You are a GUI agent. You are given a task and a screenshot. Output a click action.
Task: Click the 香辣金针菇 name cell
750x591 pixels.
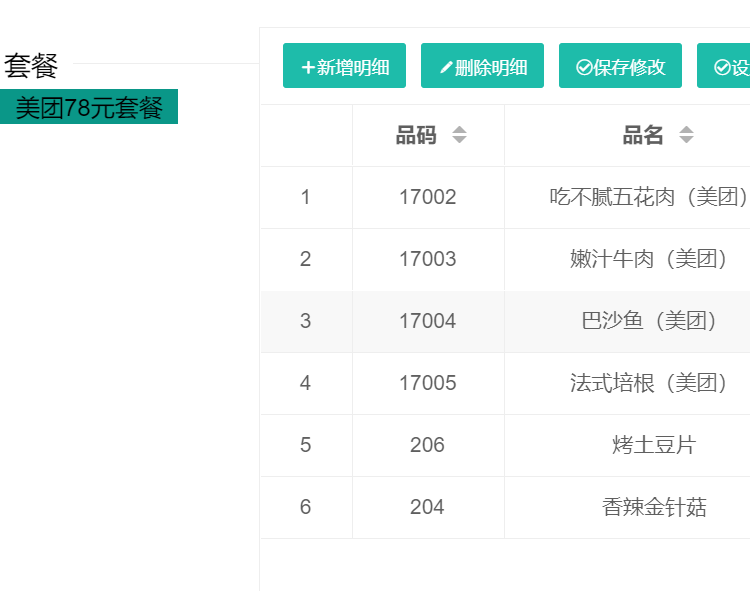pos(627,507)
